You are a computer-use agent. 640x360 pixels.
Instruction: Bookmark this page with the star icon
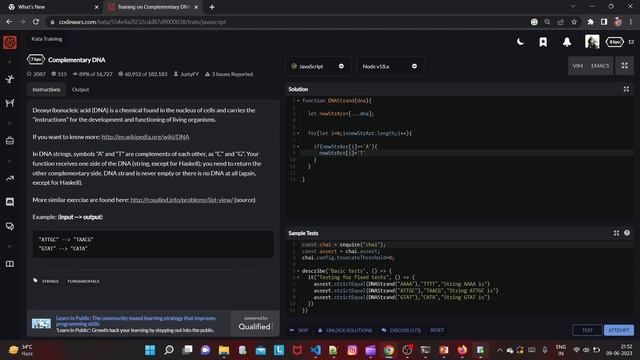[574, 22]
